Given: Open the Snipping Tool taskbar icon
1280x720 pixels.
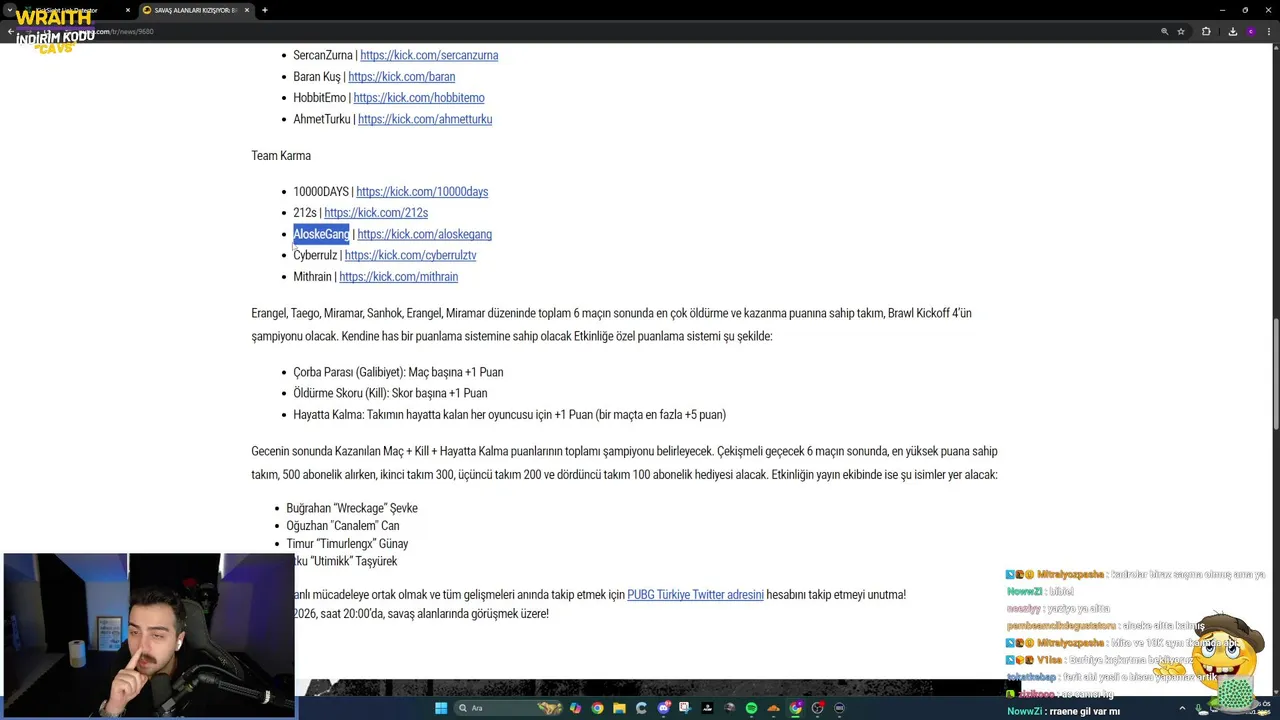Looking at the screenshot, I should (685, 708).
